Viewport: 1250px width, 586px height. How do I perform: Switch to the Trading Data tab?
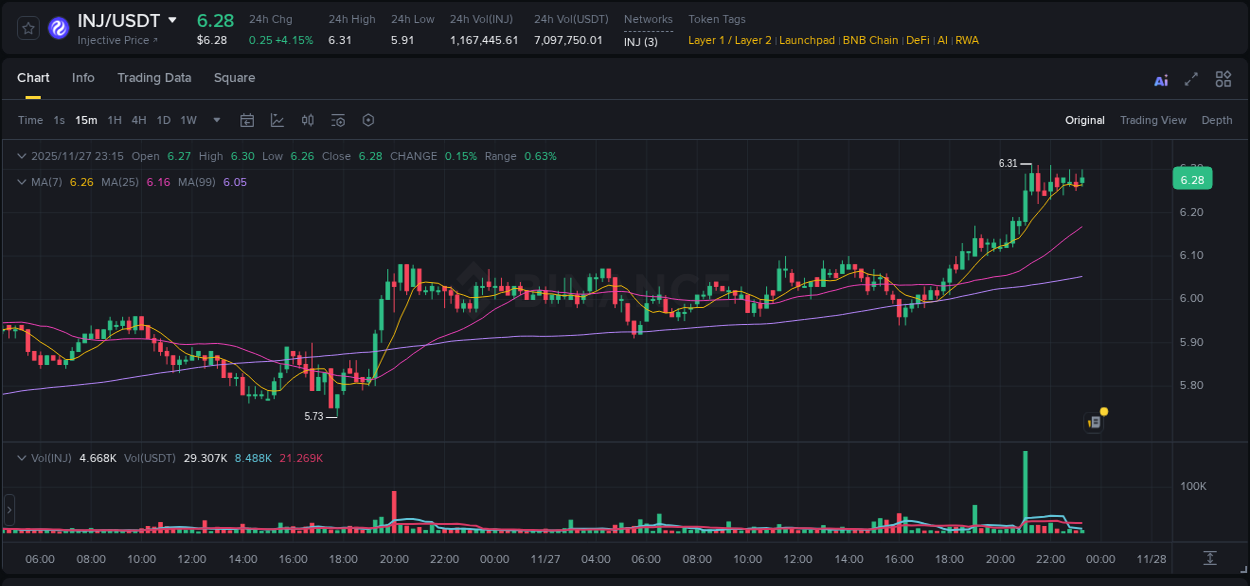point(154,78)
